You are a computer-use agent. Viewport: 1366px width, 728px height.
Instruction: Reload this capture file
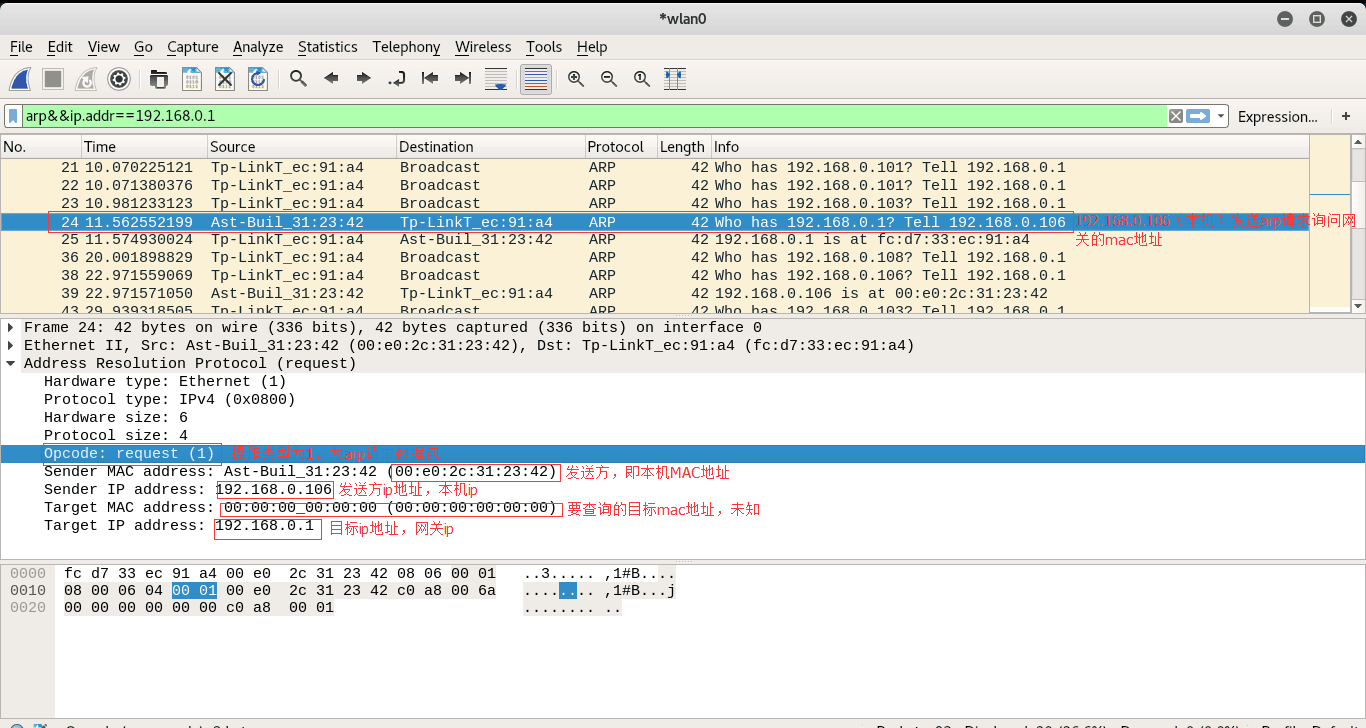[x=258, y=79]
